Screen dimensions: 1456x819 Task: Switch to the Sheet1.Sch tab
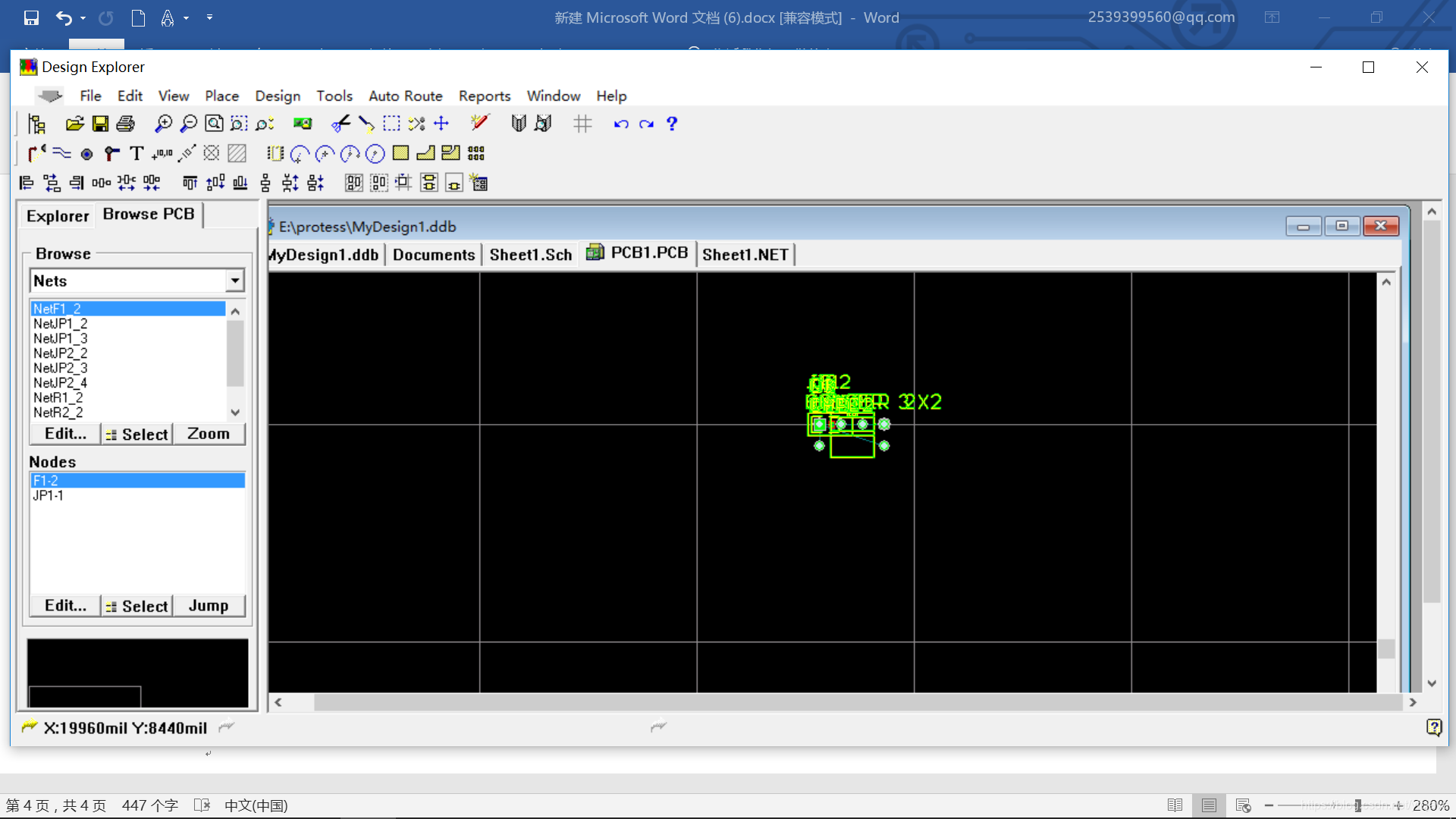[x=530, y=255]
